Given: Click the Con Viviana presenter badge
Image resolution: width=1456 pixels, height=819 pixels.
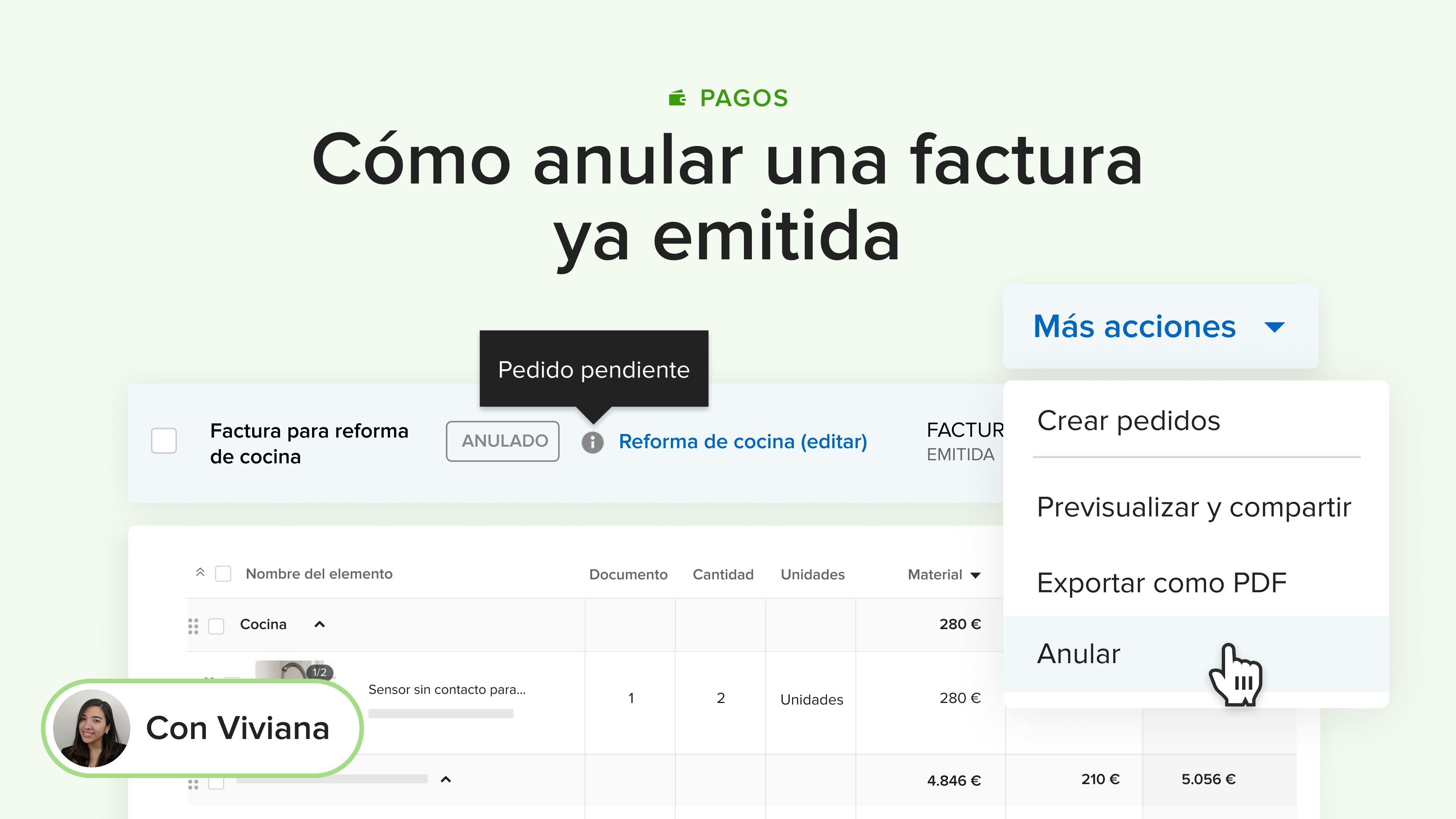Looking at the screenshot, I should tap(202, 728).
